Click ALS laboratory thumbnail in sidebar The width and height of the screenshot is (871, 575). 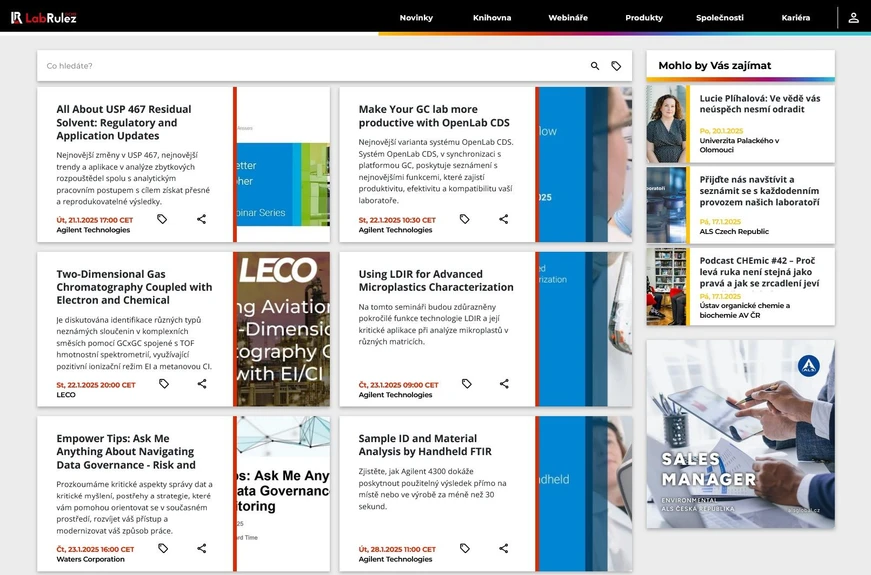[666, 205]
